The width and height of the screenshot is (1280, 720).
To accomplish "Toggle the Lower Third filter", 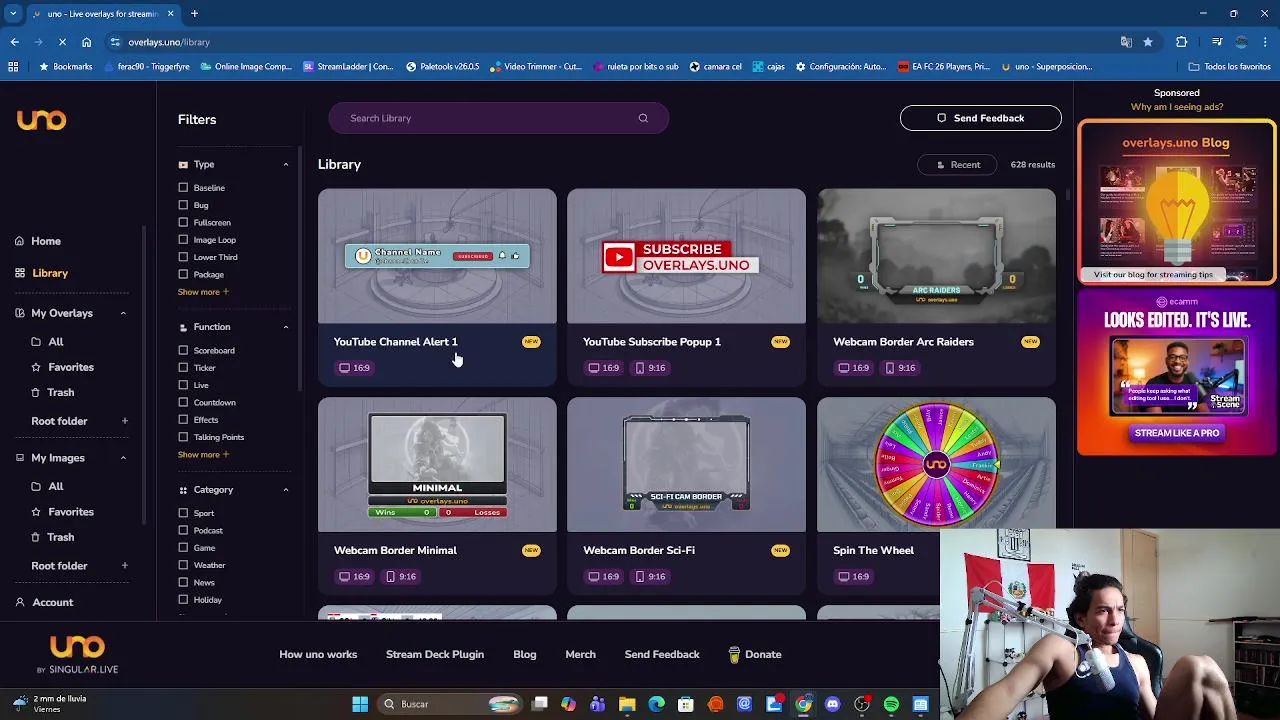I will click(x=183, y=257).
